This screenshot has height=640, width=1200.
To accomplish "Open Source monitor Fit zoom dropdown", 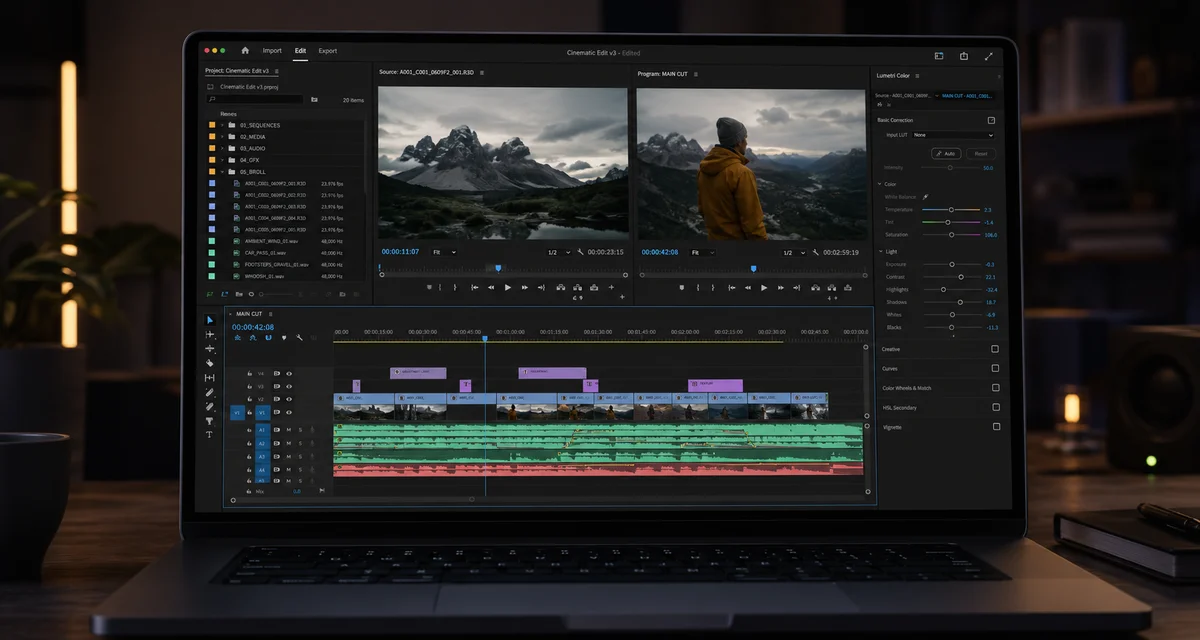I will point(446,252).
